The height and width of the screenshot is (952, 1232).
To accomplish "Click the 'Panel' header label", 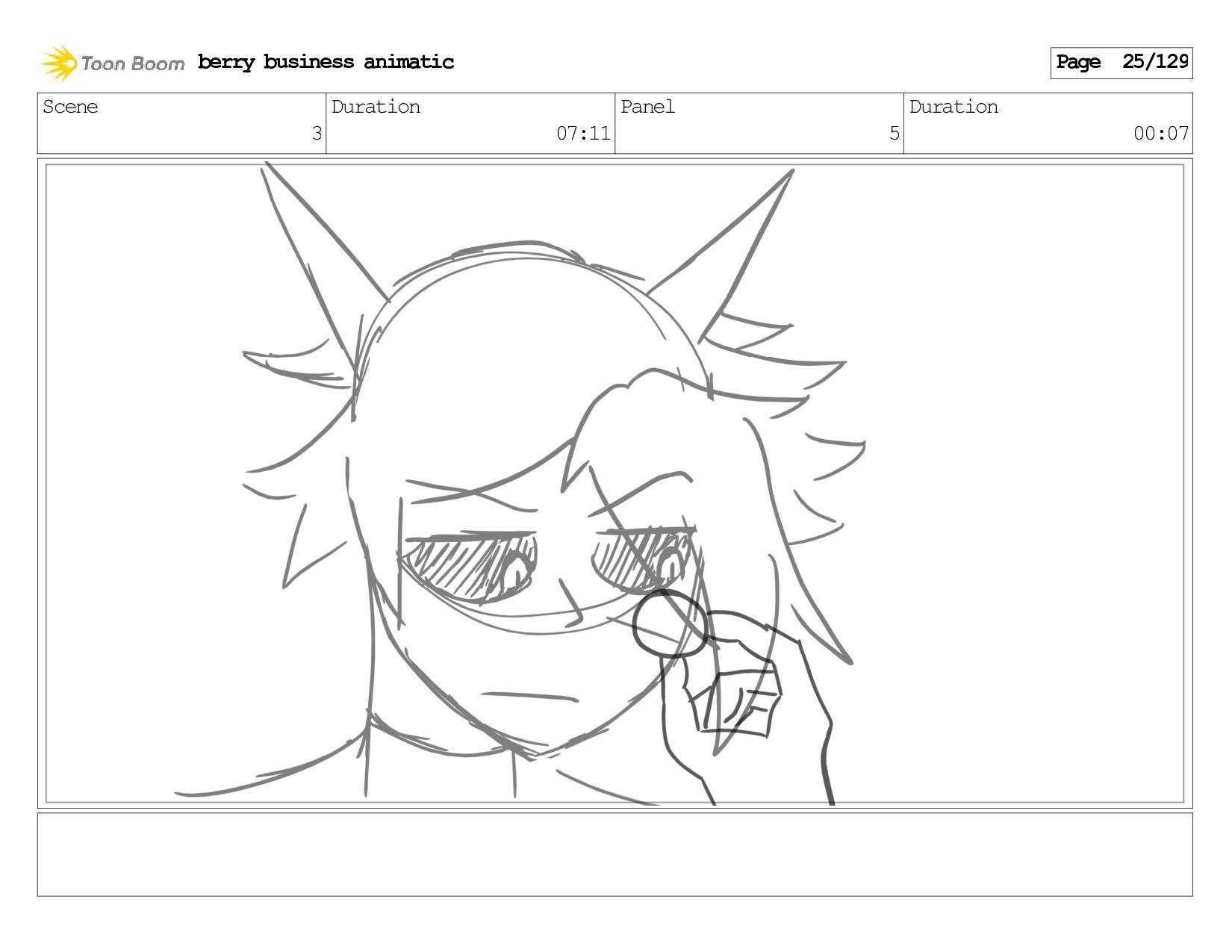I will pos(647,107).
